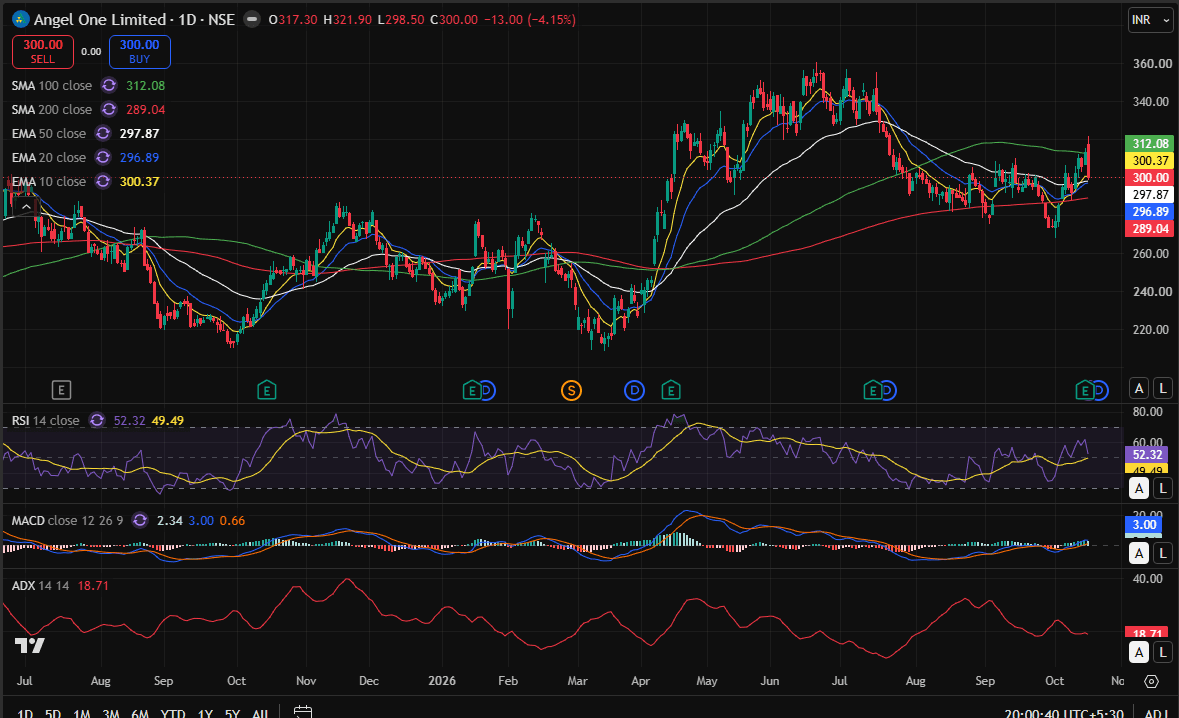Select the 3M date range

111,713
